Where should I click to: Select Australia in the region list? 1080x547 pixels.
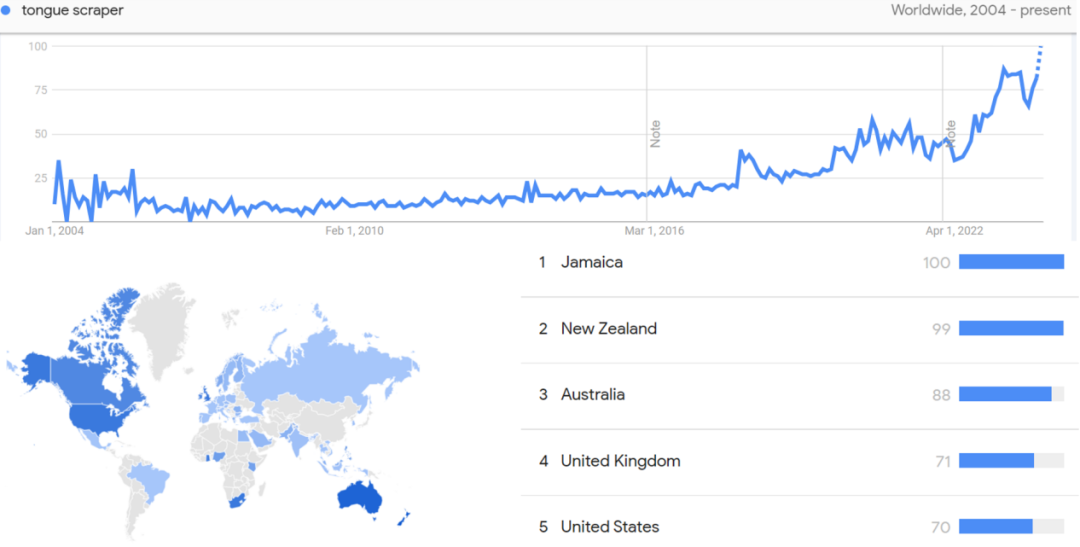pyautogui.click(x=592, y=394)
